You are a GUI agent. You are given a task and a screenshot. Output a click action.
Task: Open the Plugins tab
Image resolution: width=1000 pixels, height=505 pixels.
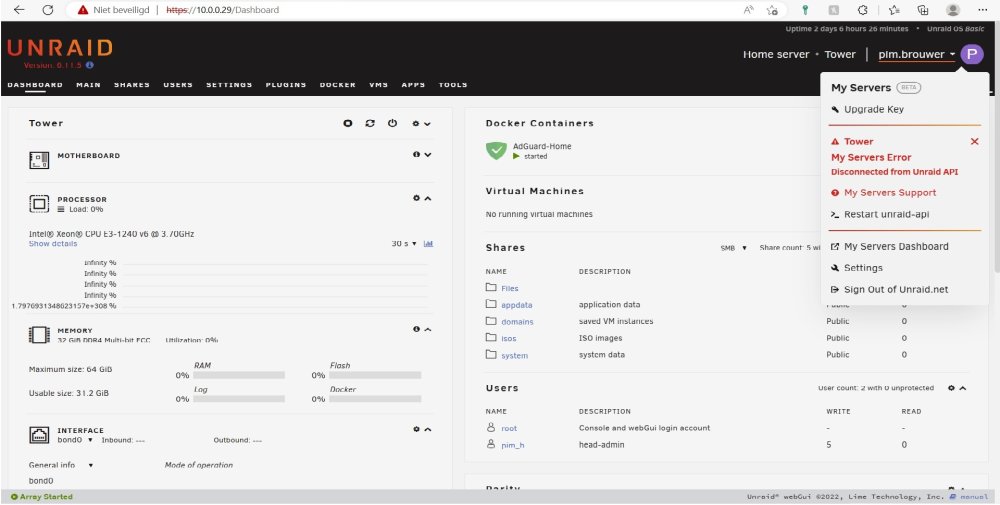coord(286,84)
